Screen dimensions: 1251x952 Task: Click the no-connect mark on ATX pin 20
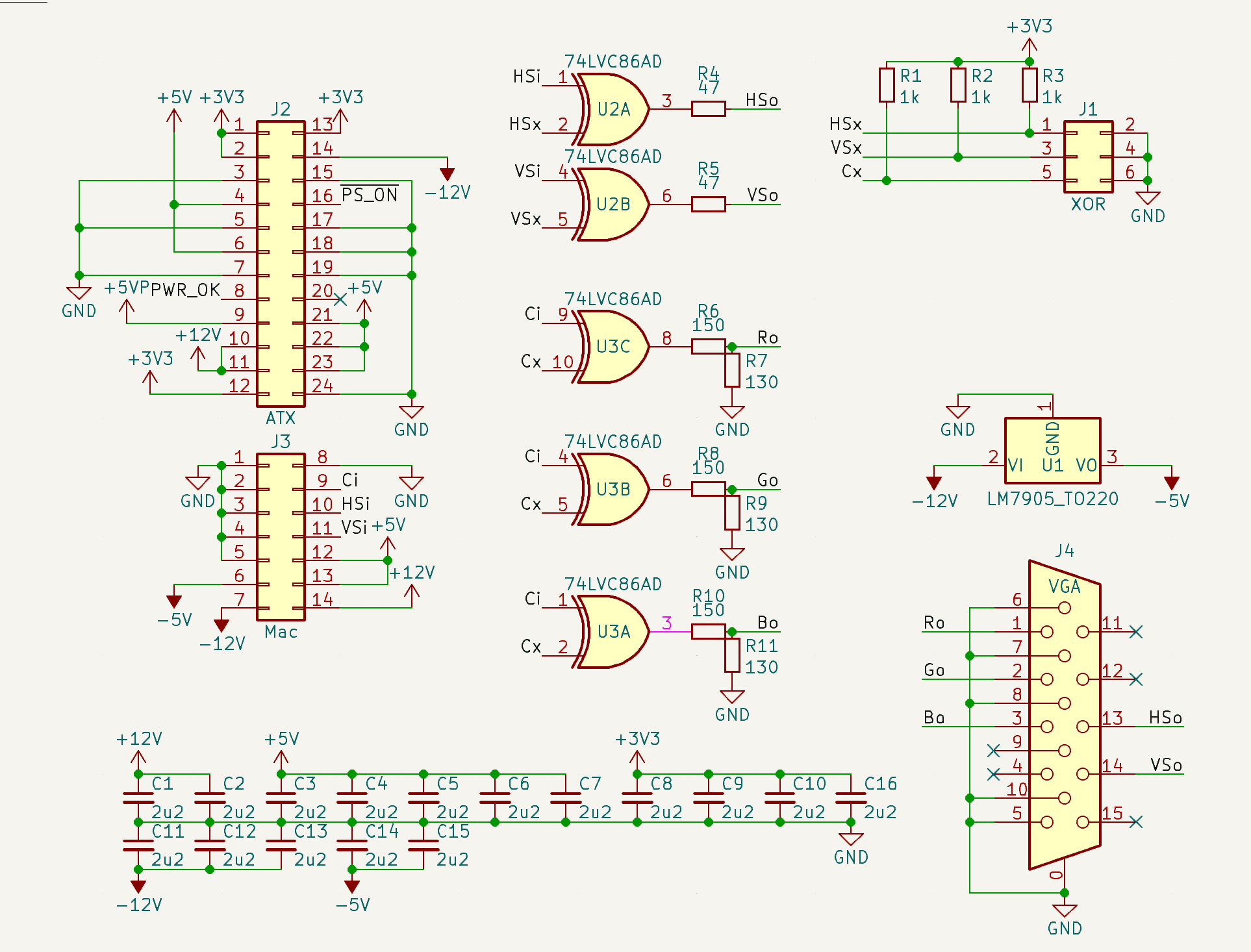[340, 299]
